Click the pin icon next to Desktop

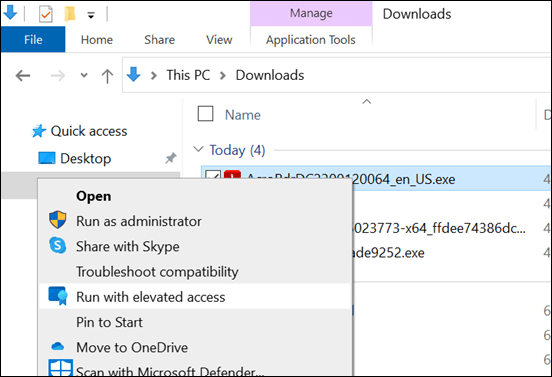[170, 158]
